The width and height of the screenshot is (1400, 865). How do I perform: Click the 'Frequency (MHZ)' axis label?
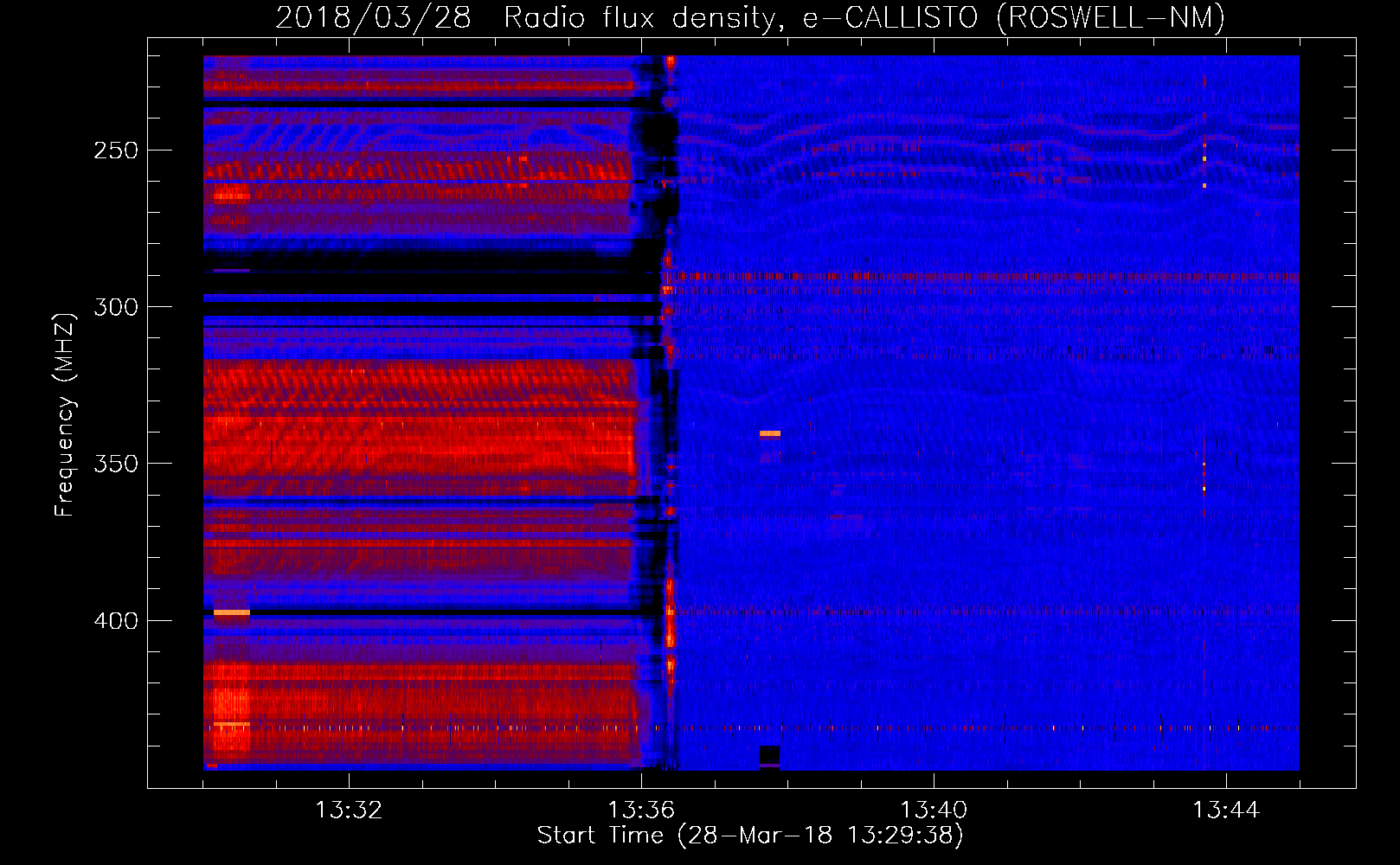(x=65, y=415)
